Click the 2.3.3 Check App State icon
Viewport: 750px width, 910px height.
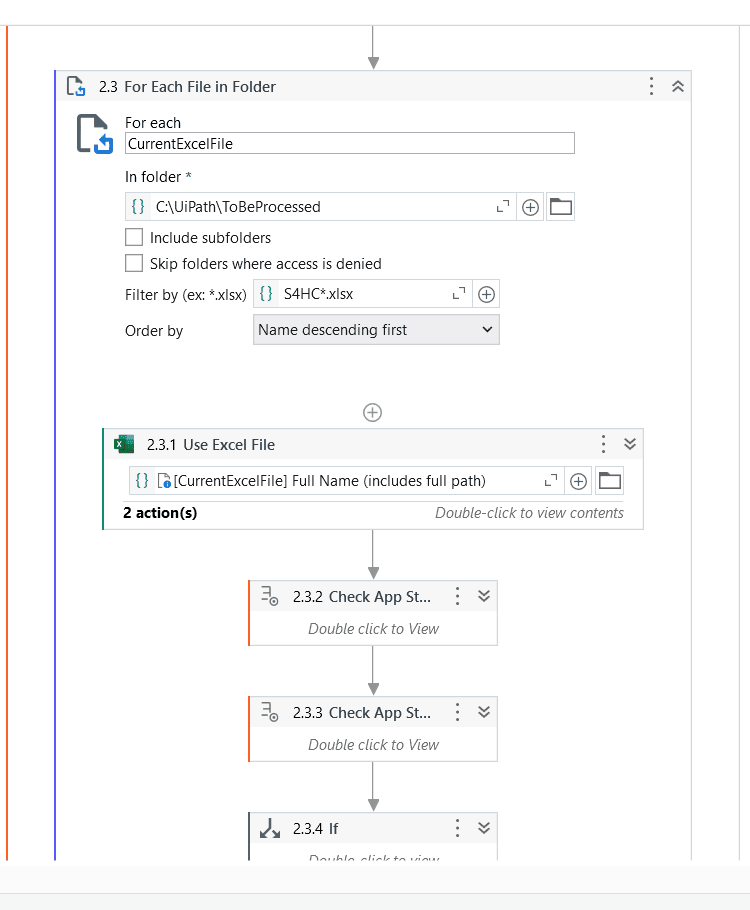(x=270, y=712)
